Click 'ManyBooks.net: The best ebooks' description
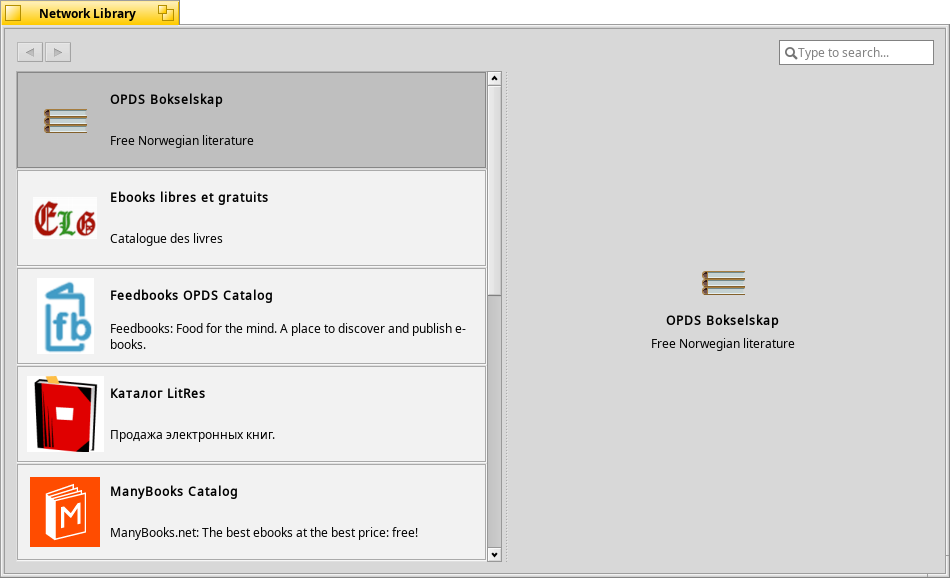The width and height of the screenshot is (950, 578). (264, 533)
